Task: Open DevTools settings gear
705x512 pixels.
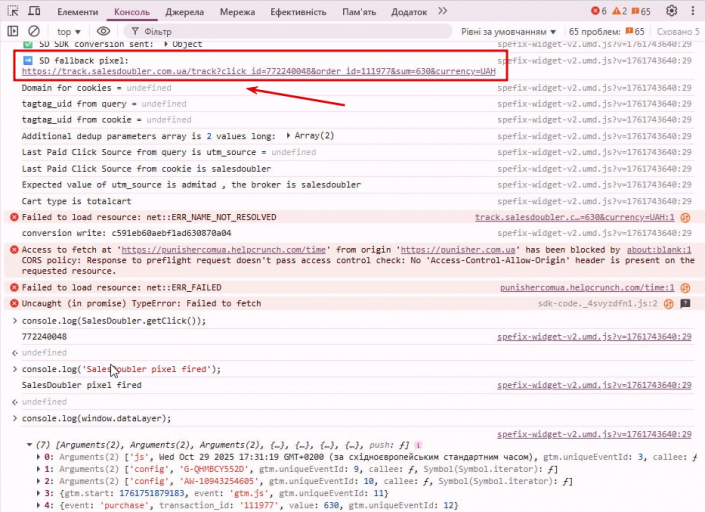Action: [671, 11]
